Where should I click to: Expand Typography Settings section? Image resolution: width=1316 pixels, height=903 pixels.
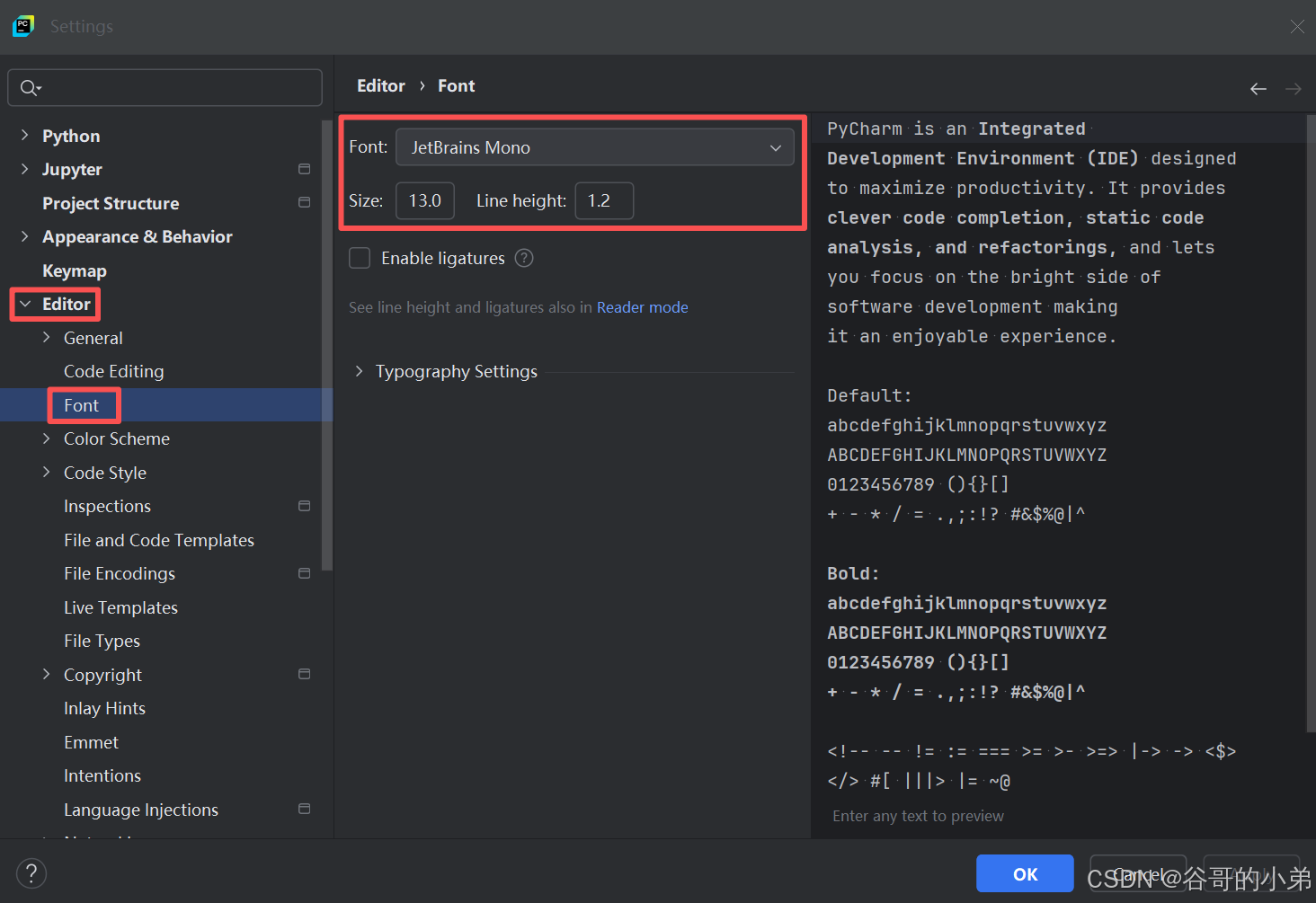(359, 371)
